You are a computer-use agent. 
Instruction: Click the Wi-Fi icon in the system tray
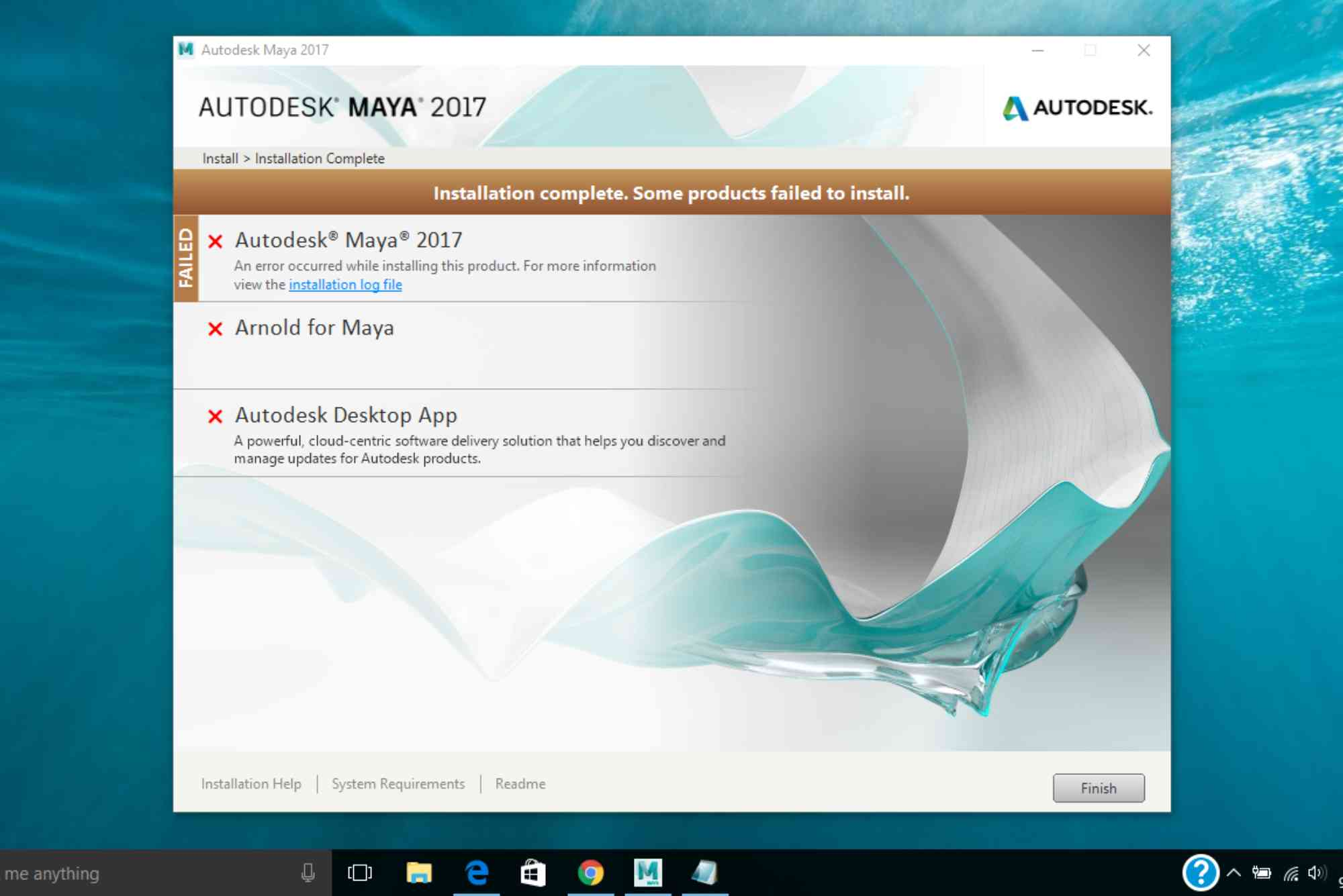(x=1290, y=873)
